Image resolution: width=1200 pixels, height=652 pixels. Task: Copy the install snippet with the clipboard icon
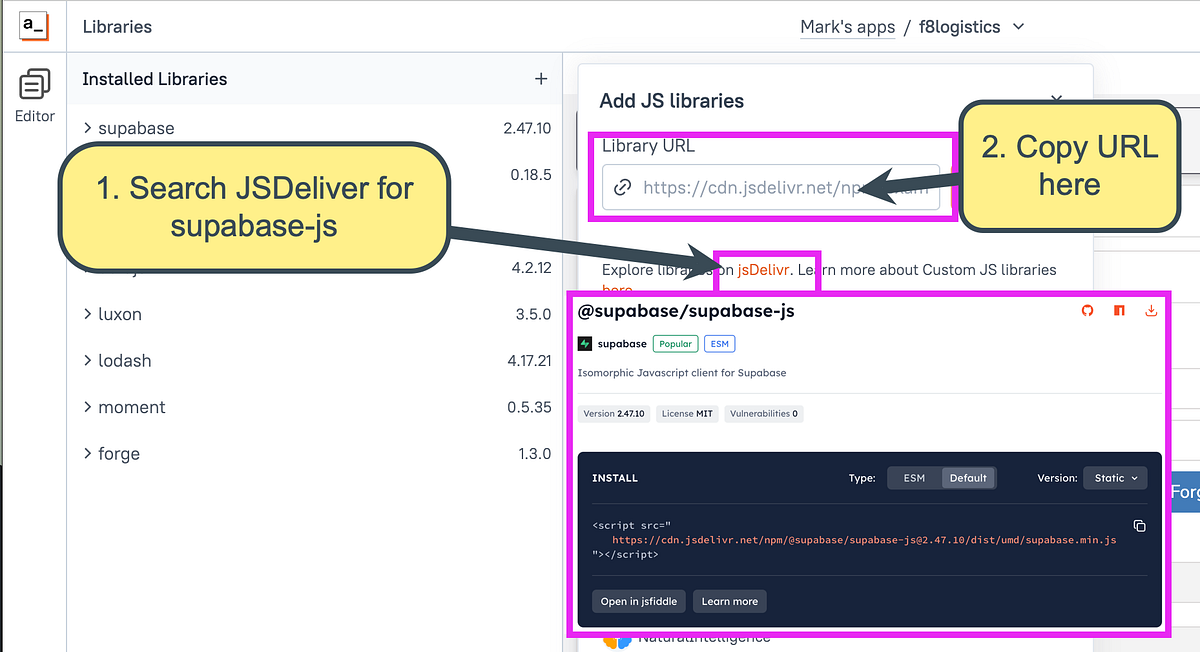pos(1139,525)
